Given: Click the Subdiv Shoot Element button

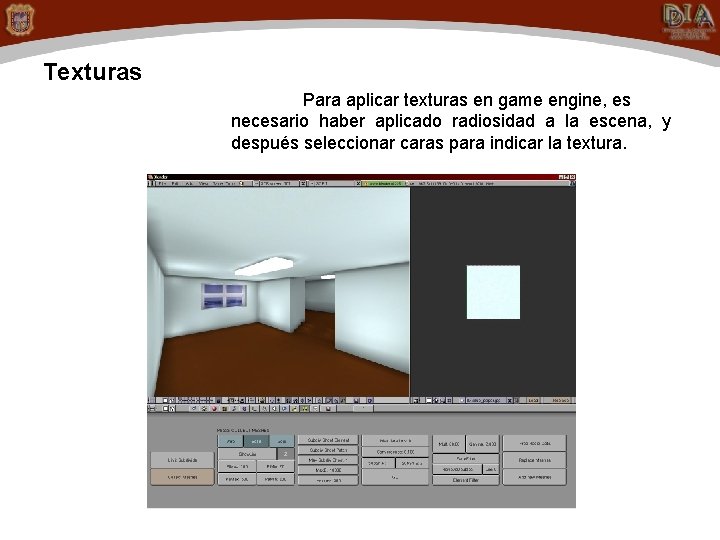Looking at the screenshot, I should [328, 440].
